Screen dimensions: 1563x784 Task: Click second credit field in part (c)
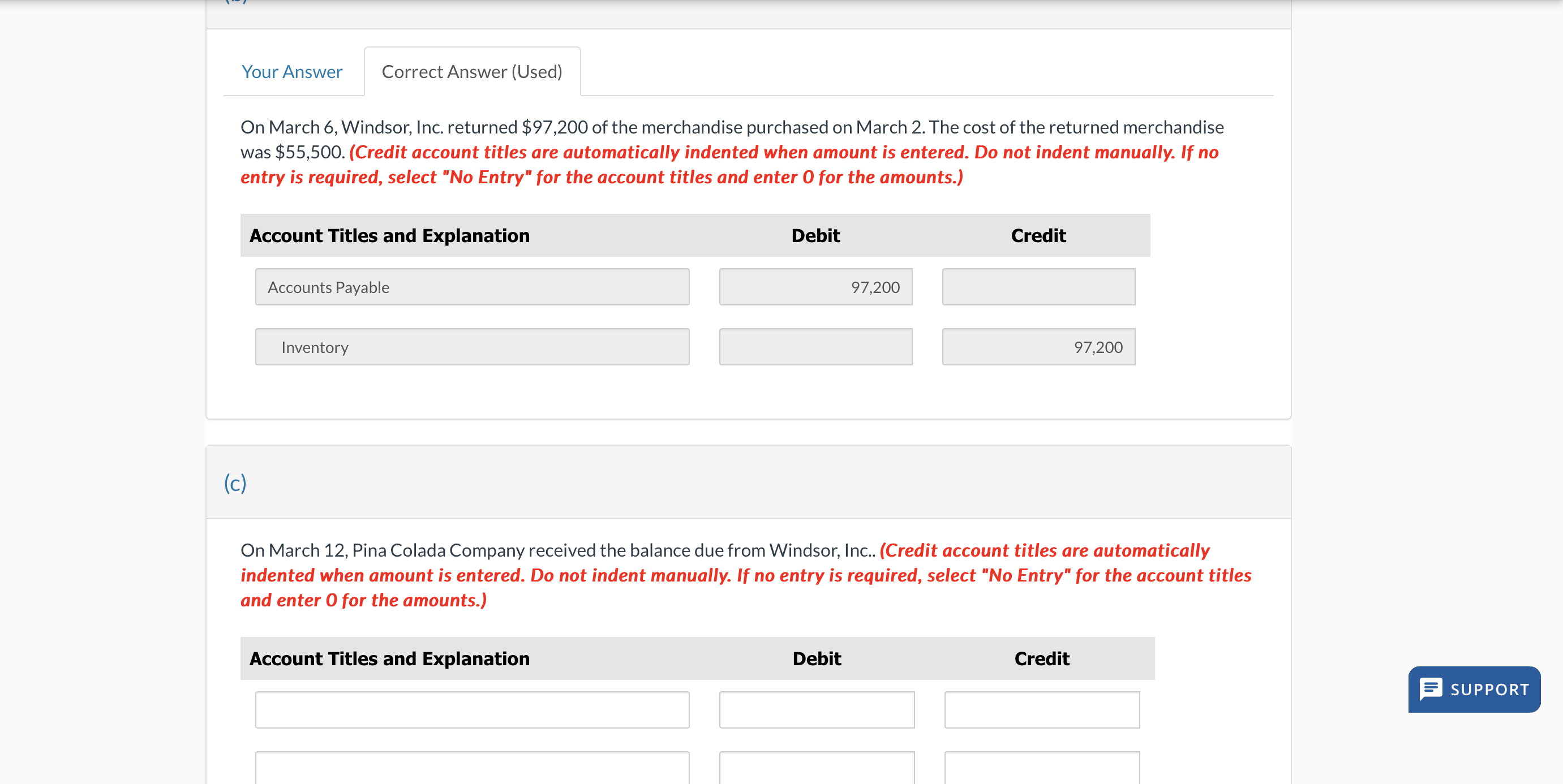(x=1041, y=768)
